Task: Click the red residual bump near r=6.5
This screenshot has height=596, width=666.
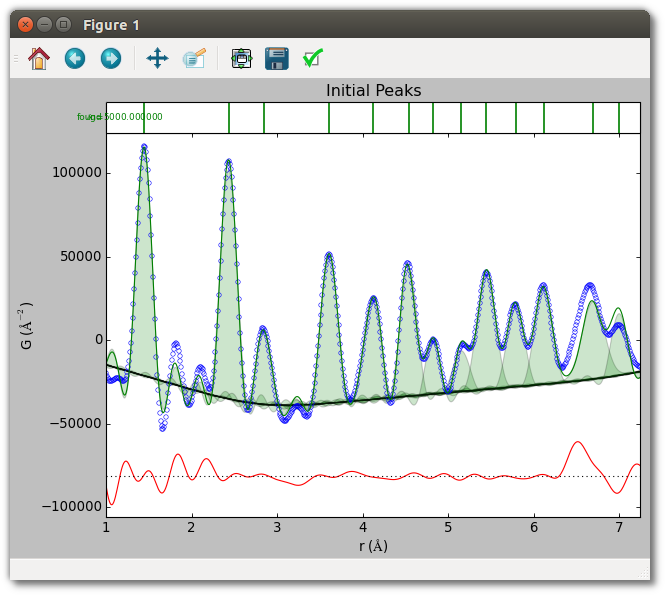Action: [578, 443]
